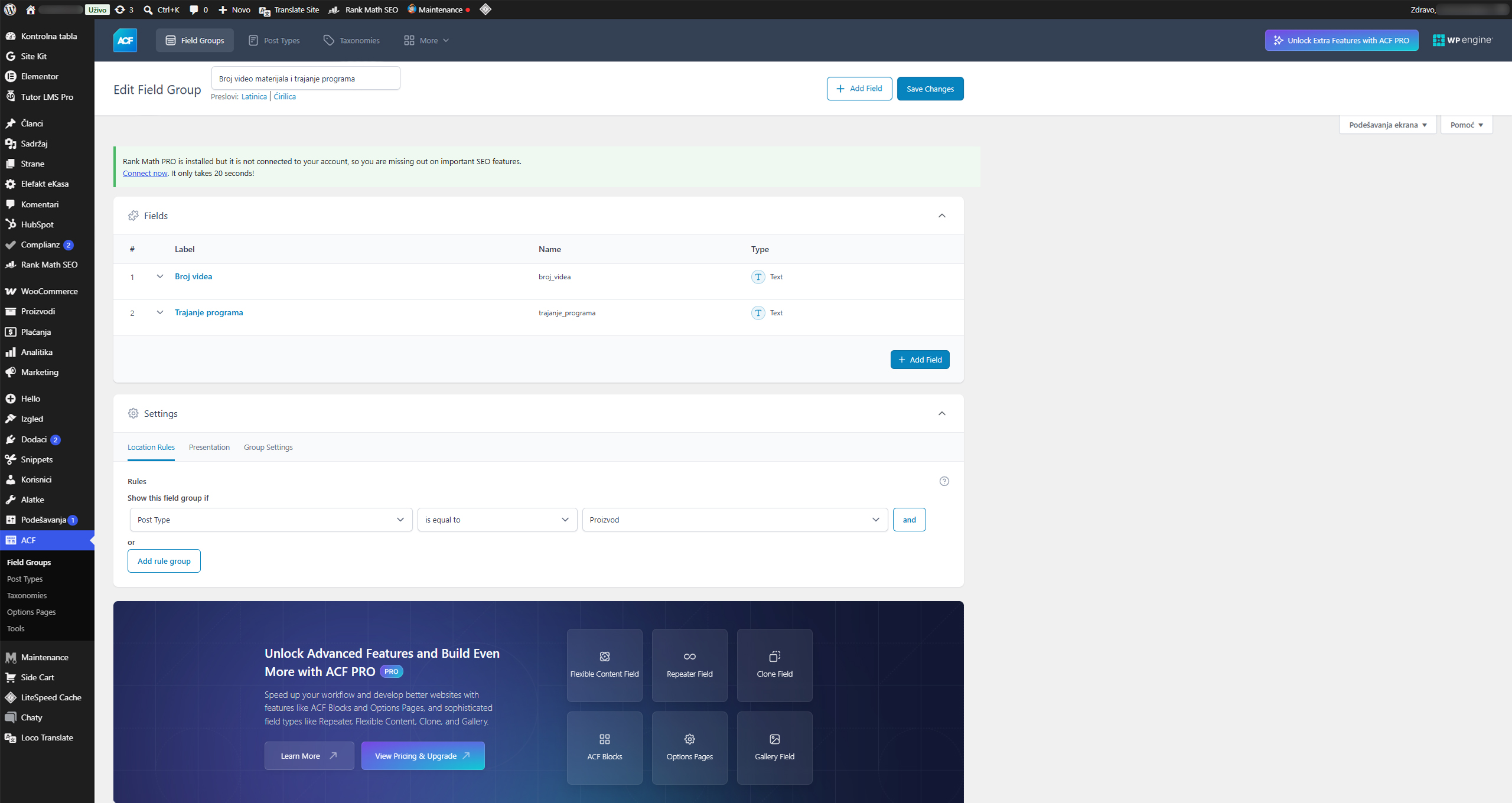Go to Članci posts menu
The height and width of the screenshot is (803, 1512).
click(47, 123)
